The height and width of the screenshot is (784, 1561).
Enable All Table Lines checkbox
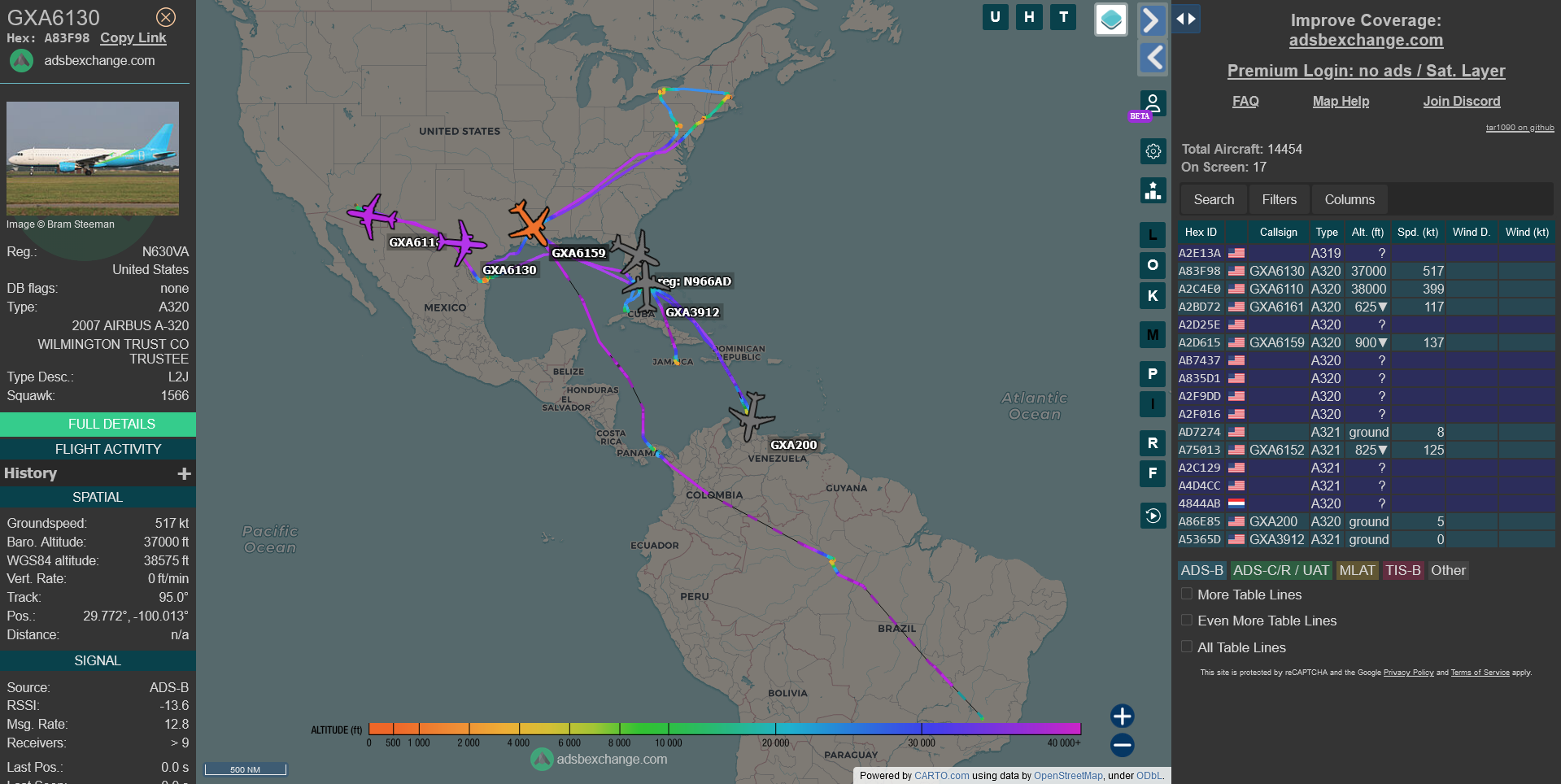click(1187, 647)
